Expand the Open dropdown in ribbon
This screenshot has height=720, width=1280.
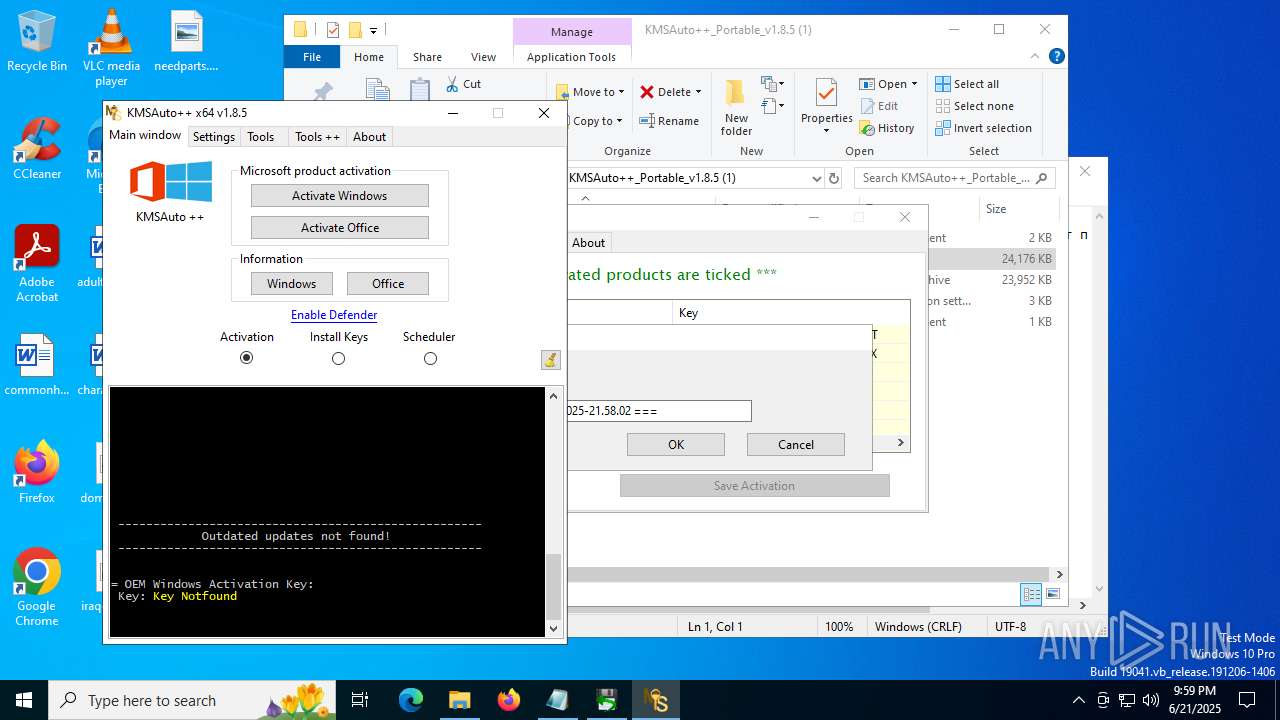pos(914,84)
